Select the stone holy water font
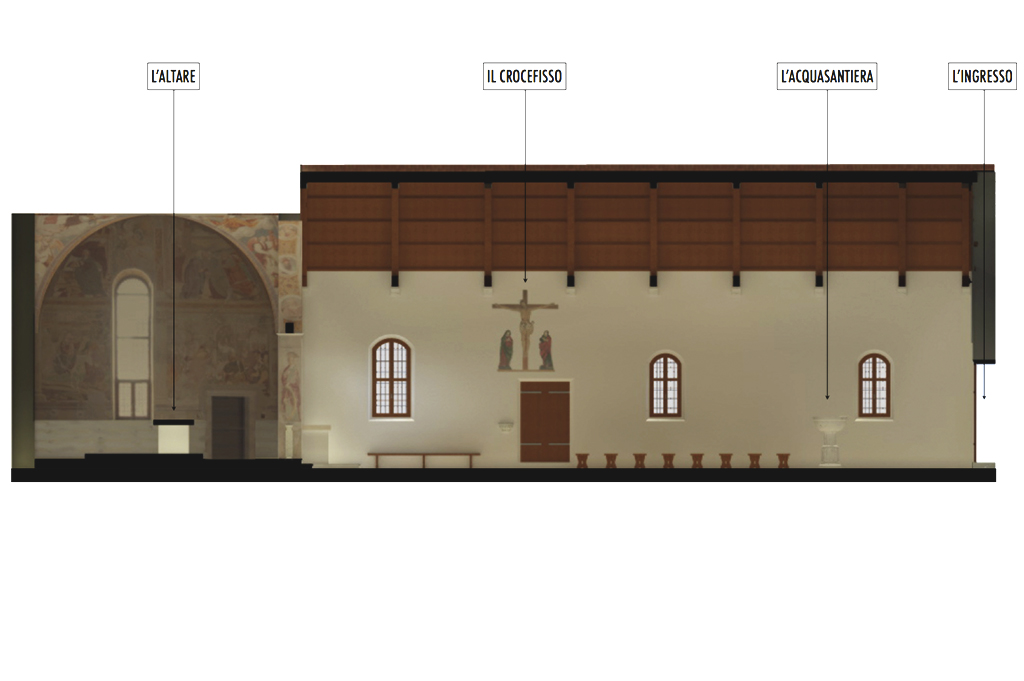 (x=830, y=440)
